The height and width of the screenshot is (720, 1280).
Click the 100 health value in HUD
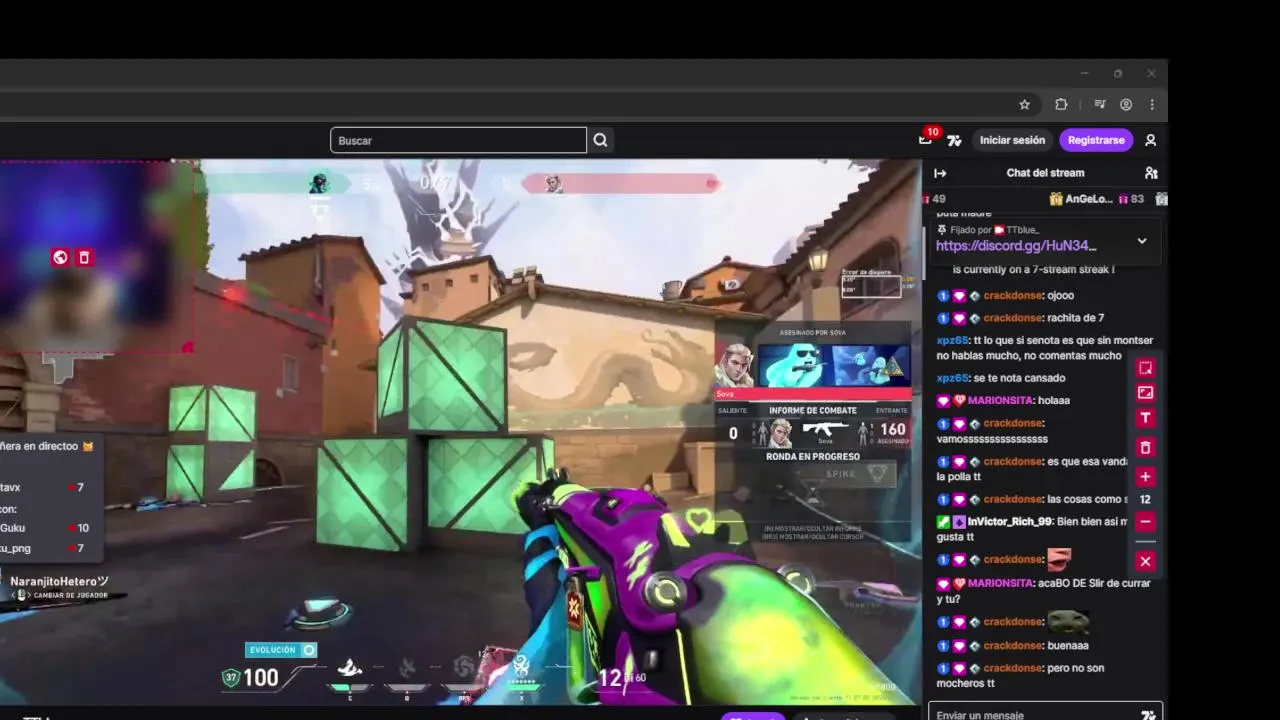coord(261,678)
